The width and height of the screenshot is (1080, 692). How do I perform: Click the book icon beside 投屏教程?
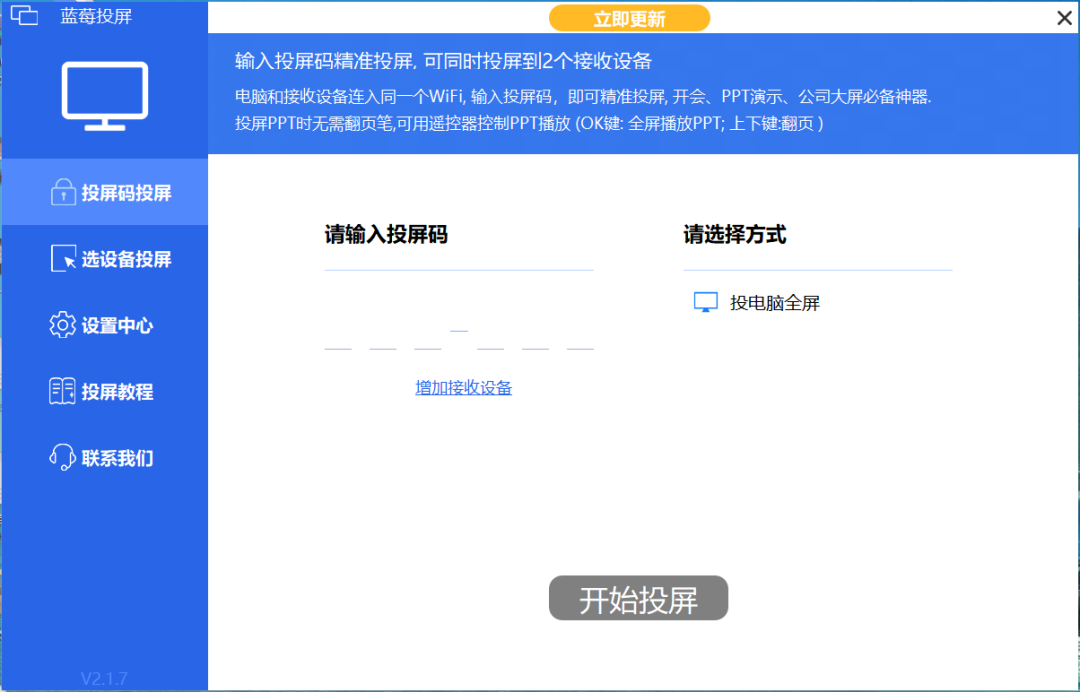pos(63,391)
